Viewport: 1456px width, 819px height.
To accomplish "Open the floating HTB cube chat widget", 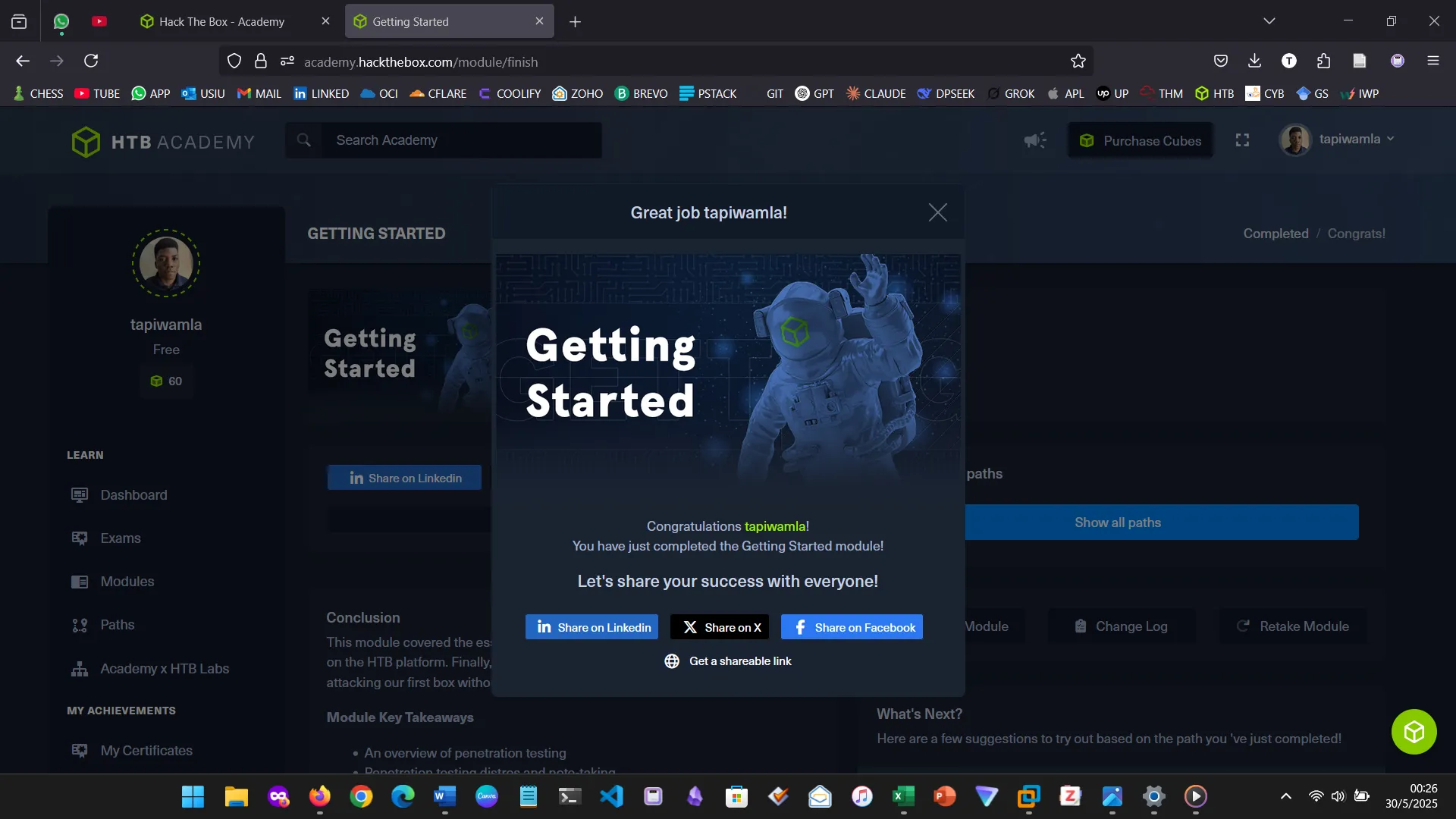I will coord(1413,731).
